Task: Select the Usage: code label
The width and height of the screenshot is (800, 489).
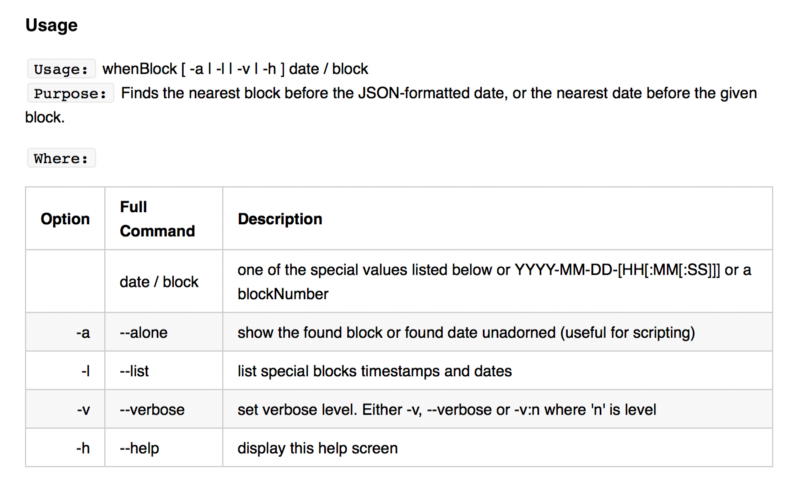Action: (61, 69)
